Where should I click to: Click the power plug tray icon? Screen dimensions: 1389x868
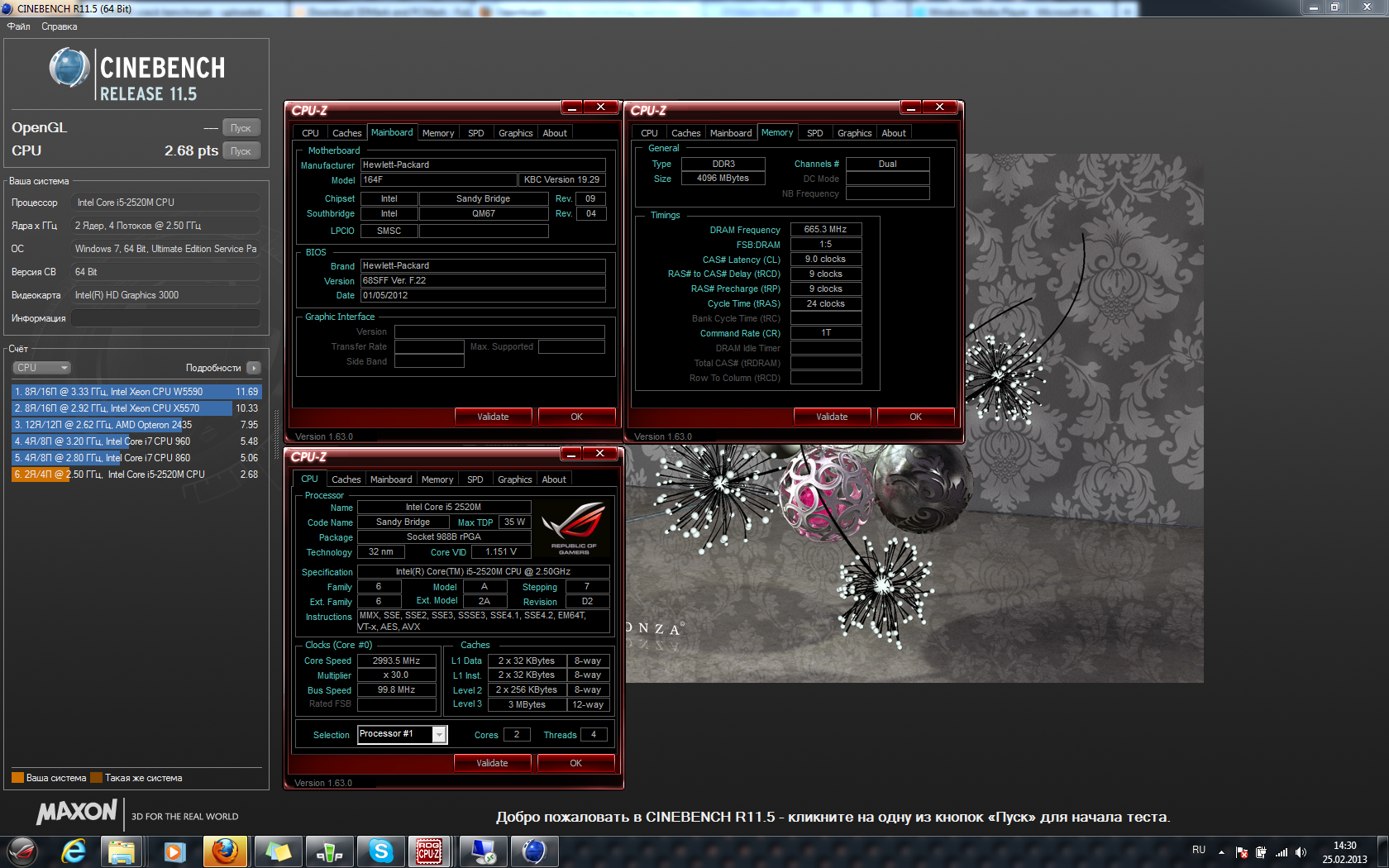click(x=1261, y=851)
